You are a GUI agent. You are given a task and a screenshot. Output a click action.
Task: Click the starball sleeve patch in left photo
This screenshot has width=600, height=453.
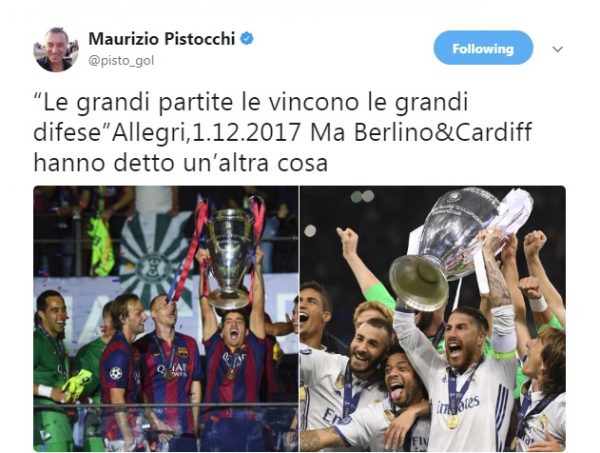click(116, 373)
